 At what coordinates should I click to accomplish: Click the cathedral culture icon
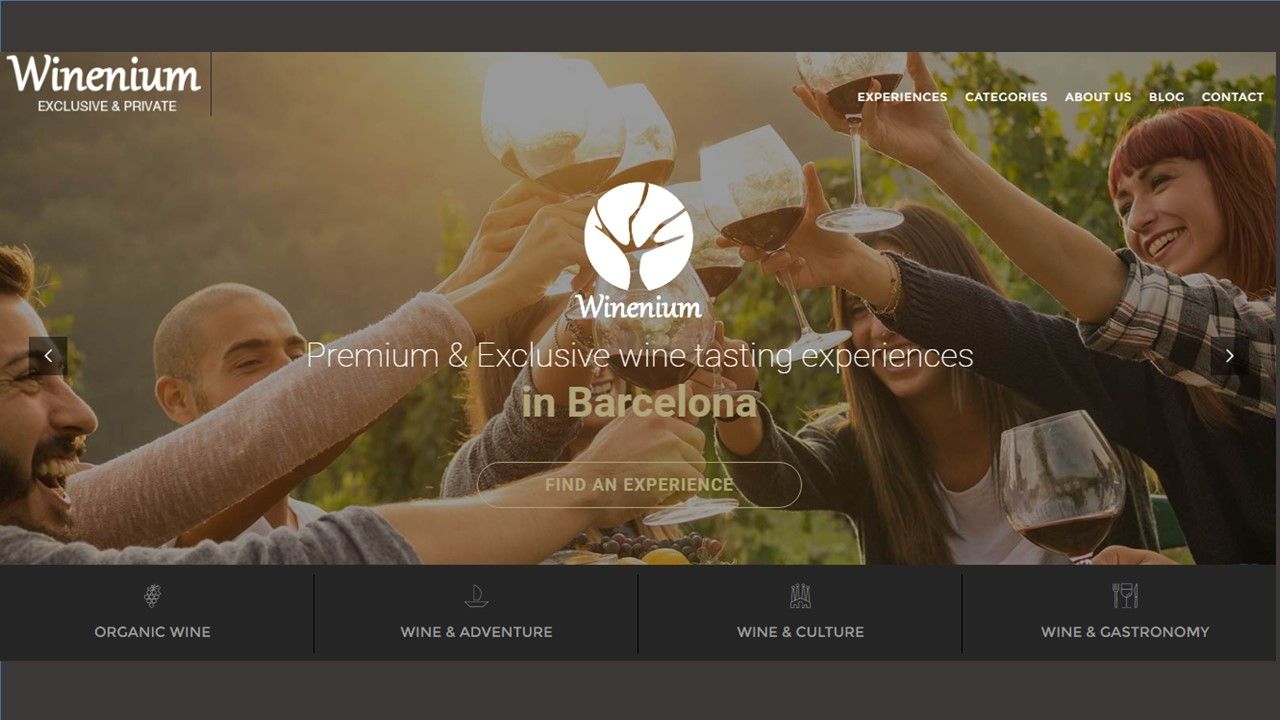pyautogui.click(x=800, y=596)
